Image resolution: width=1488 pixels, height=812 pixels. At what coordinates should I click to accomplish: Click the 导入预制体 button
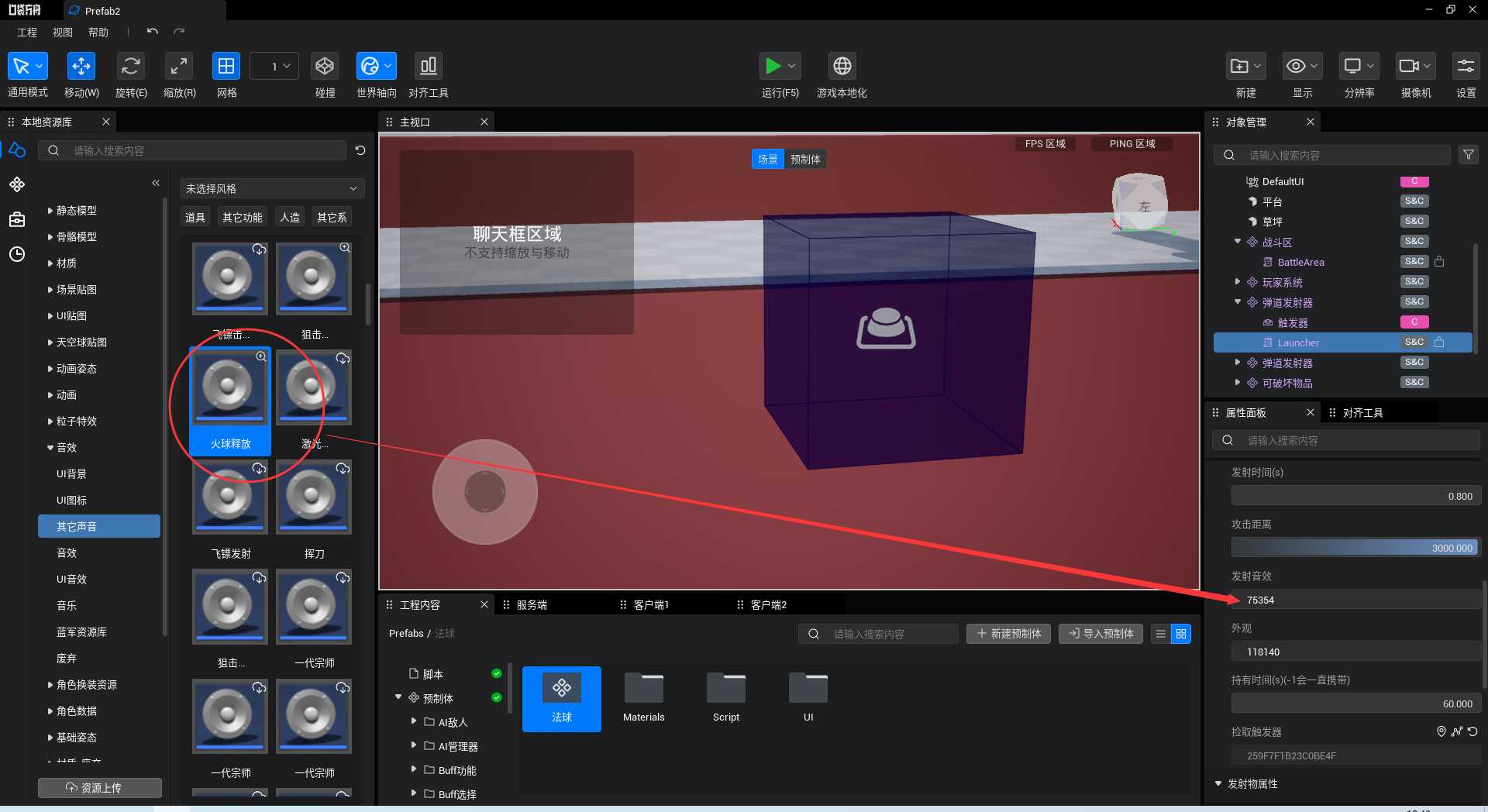click(1100, 634)
